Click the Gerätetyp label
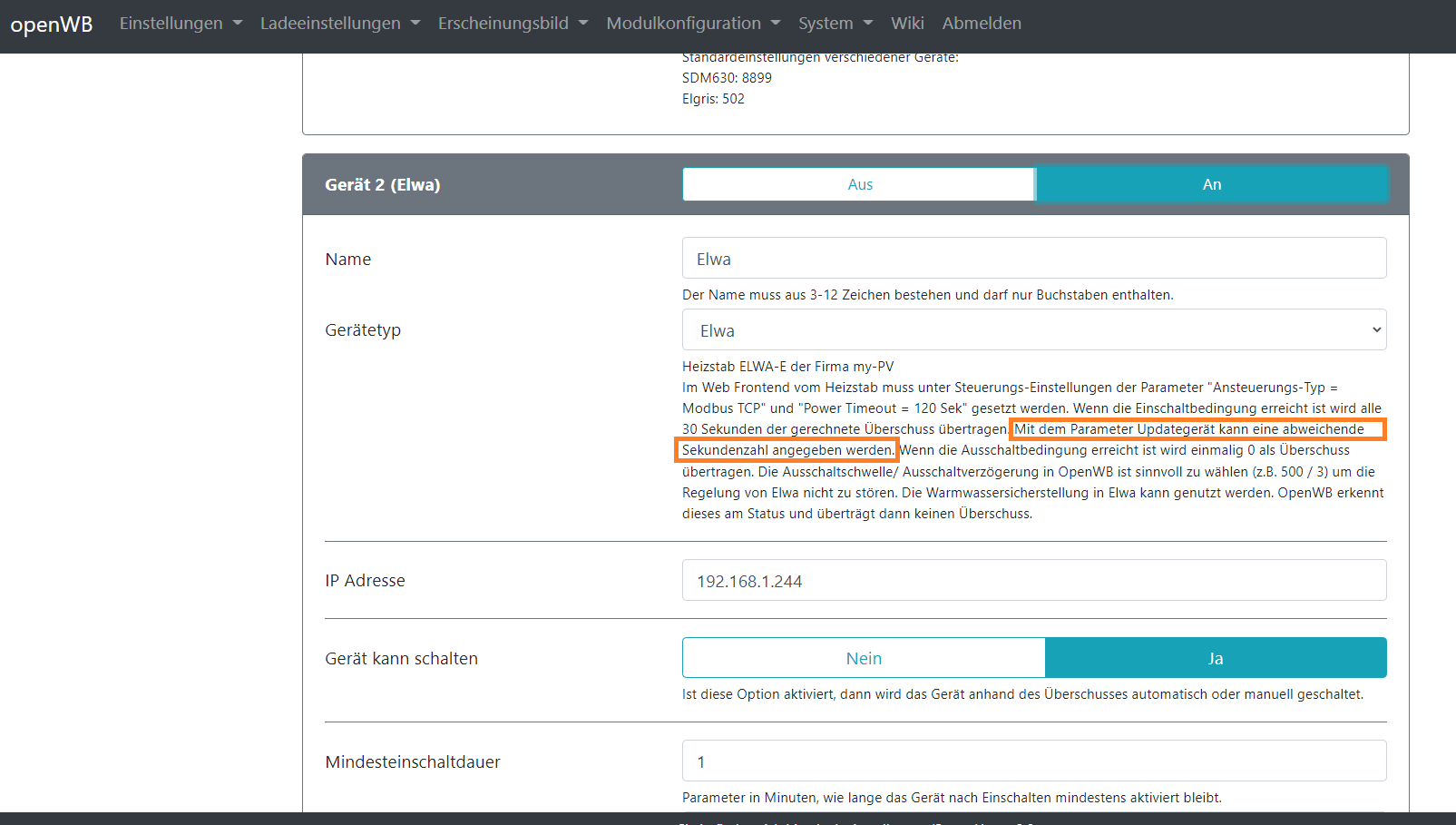Screen dimensions: 1456x825 pos(363,330)
